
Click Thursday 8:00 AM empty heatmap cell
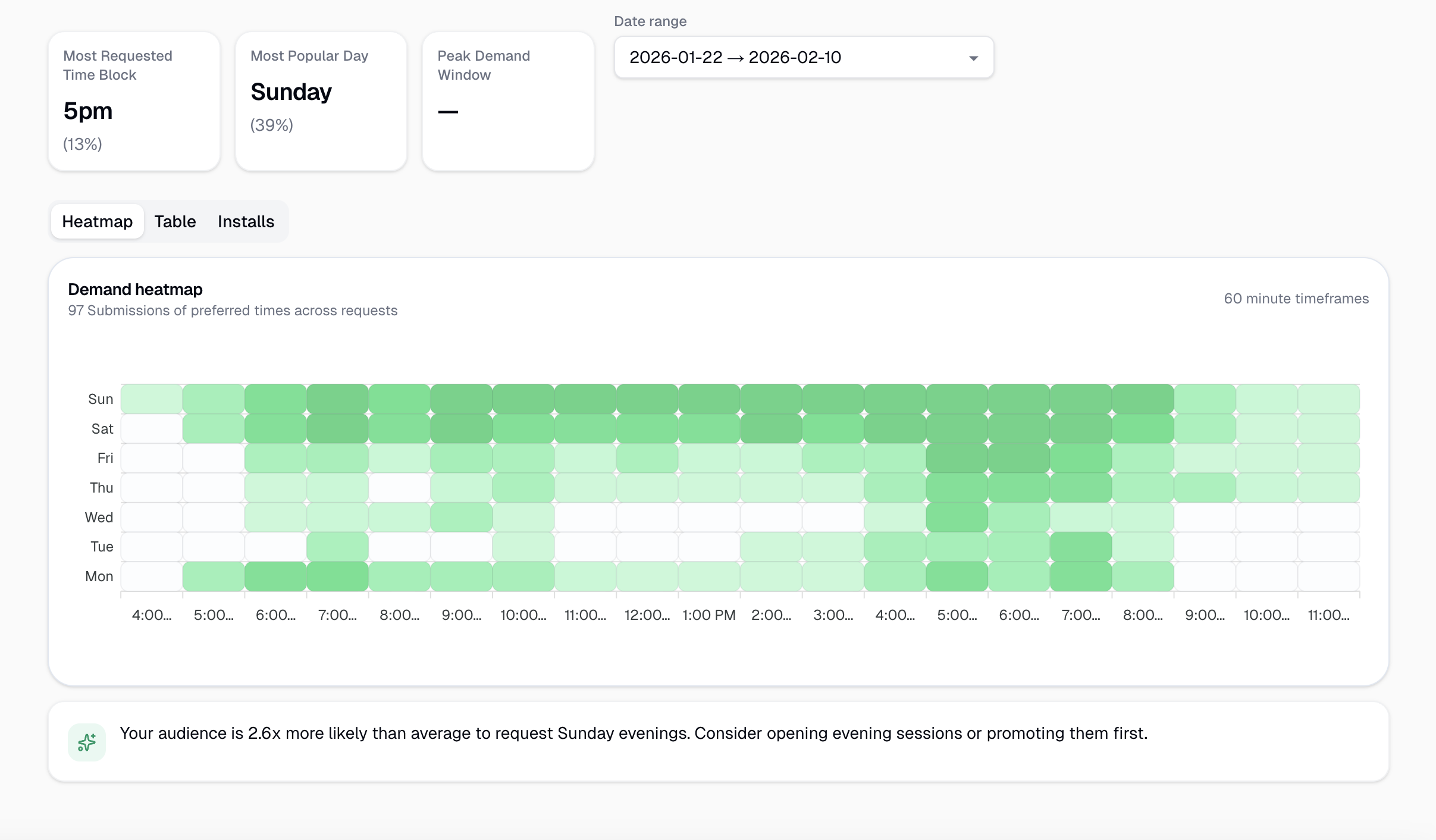(x=399, y=487)
